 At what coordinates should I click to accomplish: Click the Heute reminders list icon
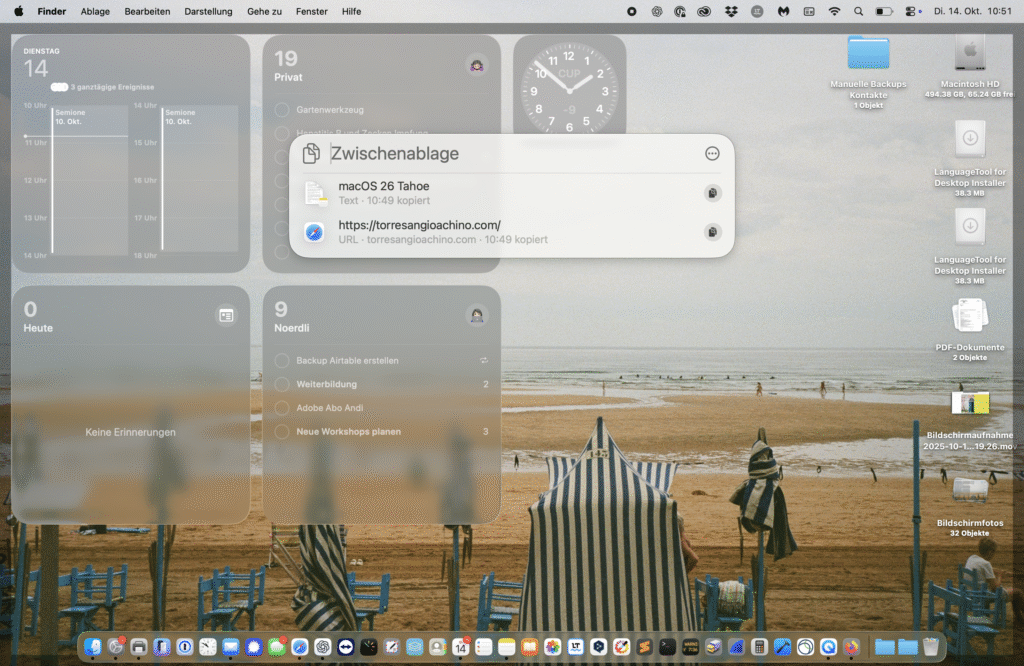coord(226,315)
